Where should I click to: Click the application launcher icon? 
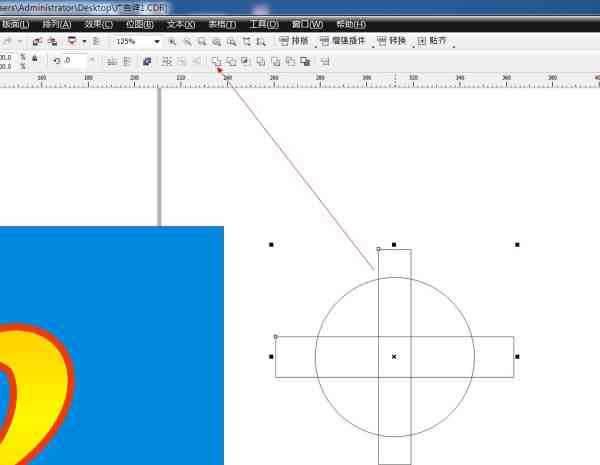(72, 41)
